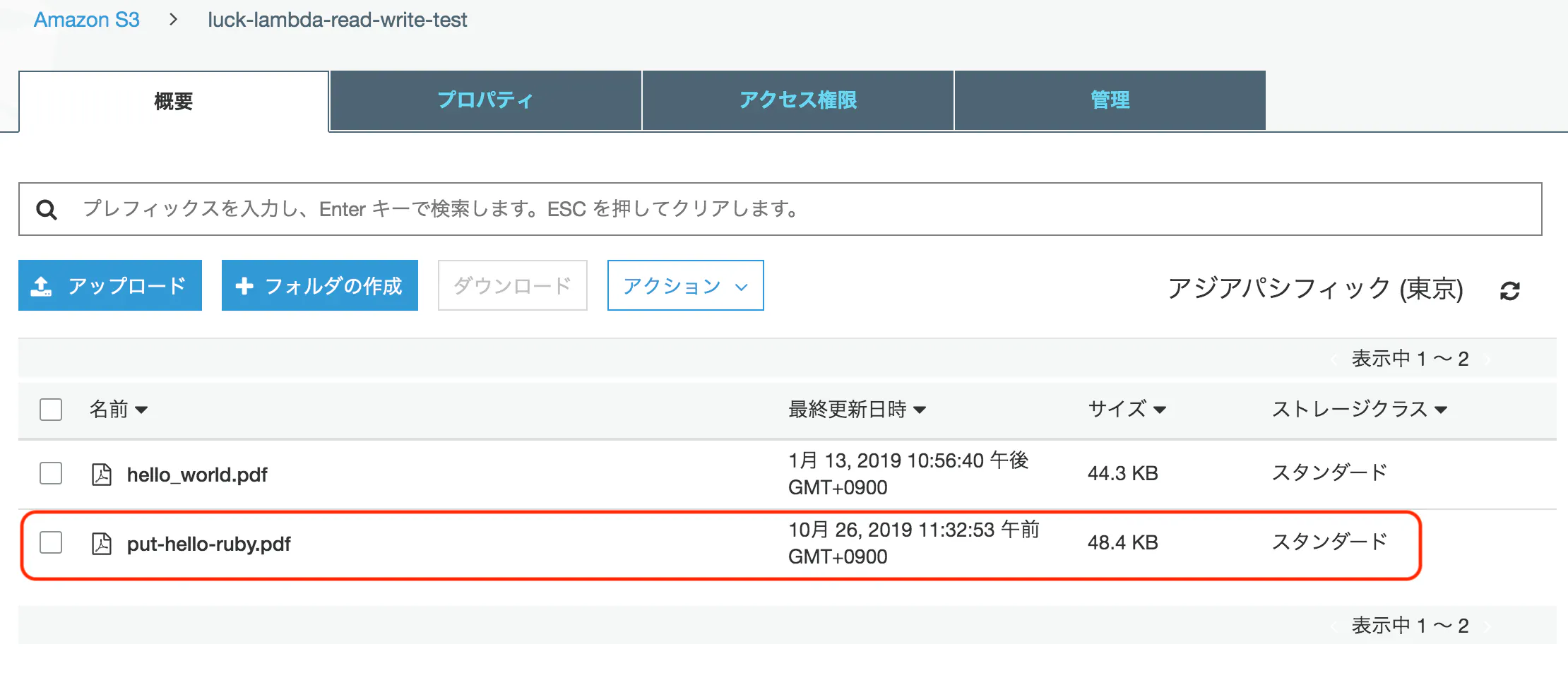
Task: Click the magnifier icon in the search bar
Action: (47, 208)
